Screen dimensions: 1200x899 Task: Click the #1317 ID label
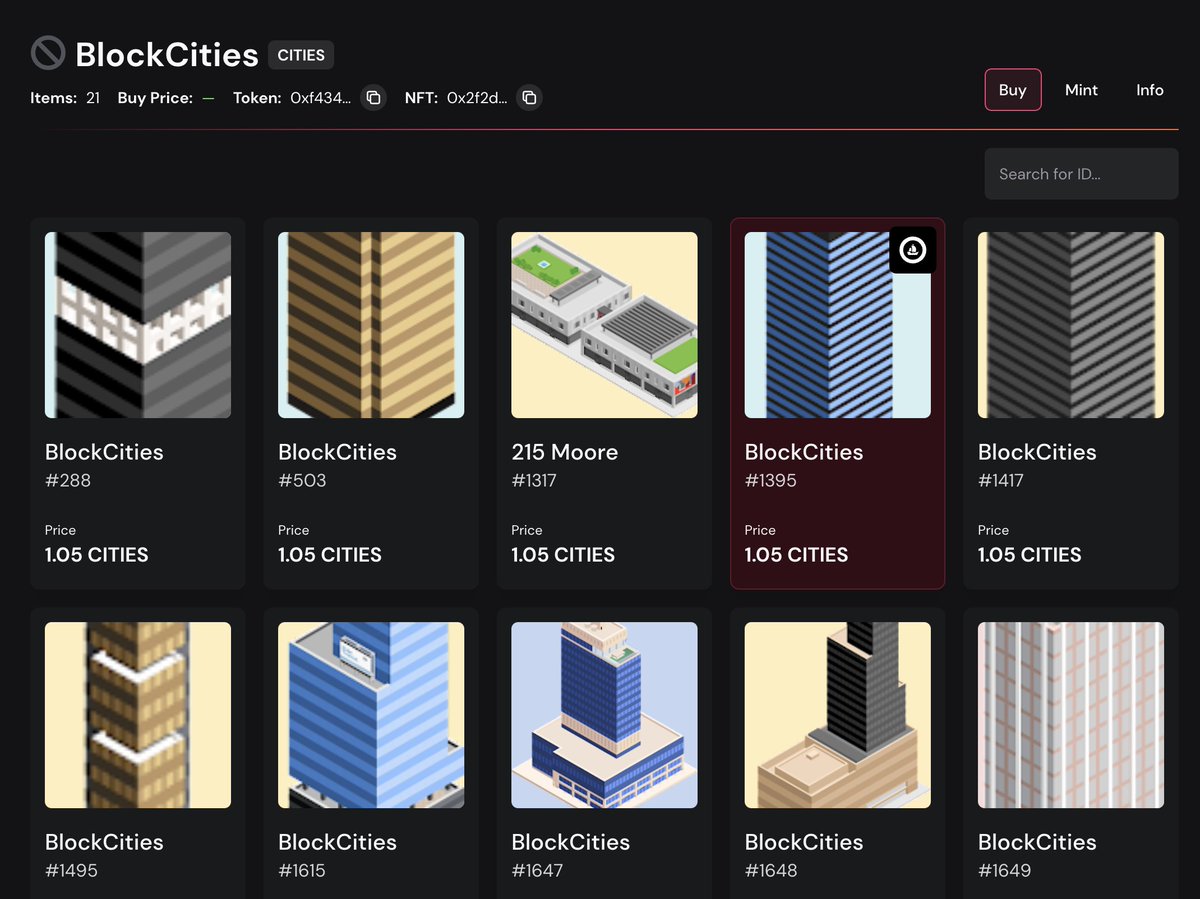pyautogui.click(x=534, y=480)
